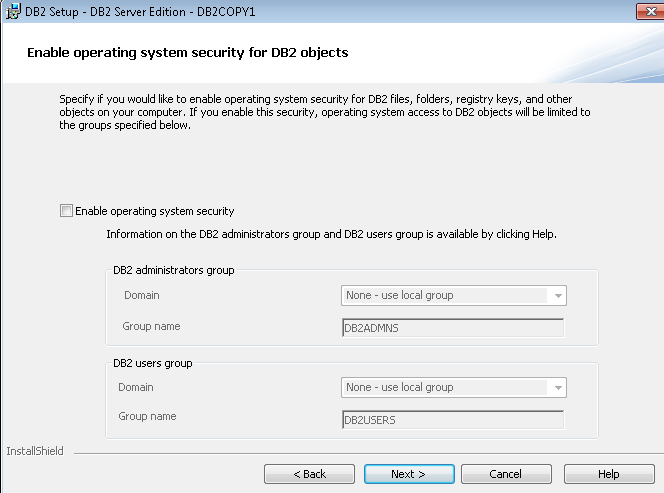Click the information text about clicking Help
Screen dimensions: 664x493
[332, 234]
